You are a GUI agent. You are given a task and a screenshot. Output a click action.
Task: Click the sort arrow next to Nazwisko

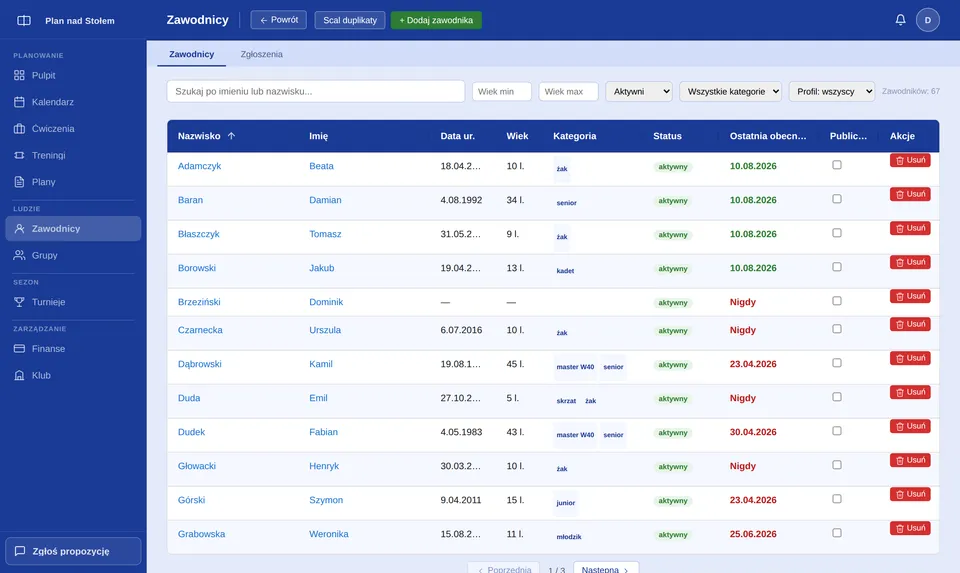click(x=231, y=136)
